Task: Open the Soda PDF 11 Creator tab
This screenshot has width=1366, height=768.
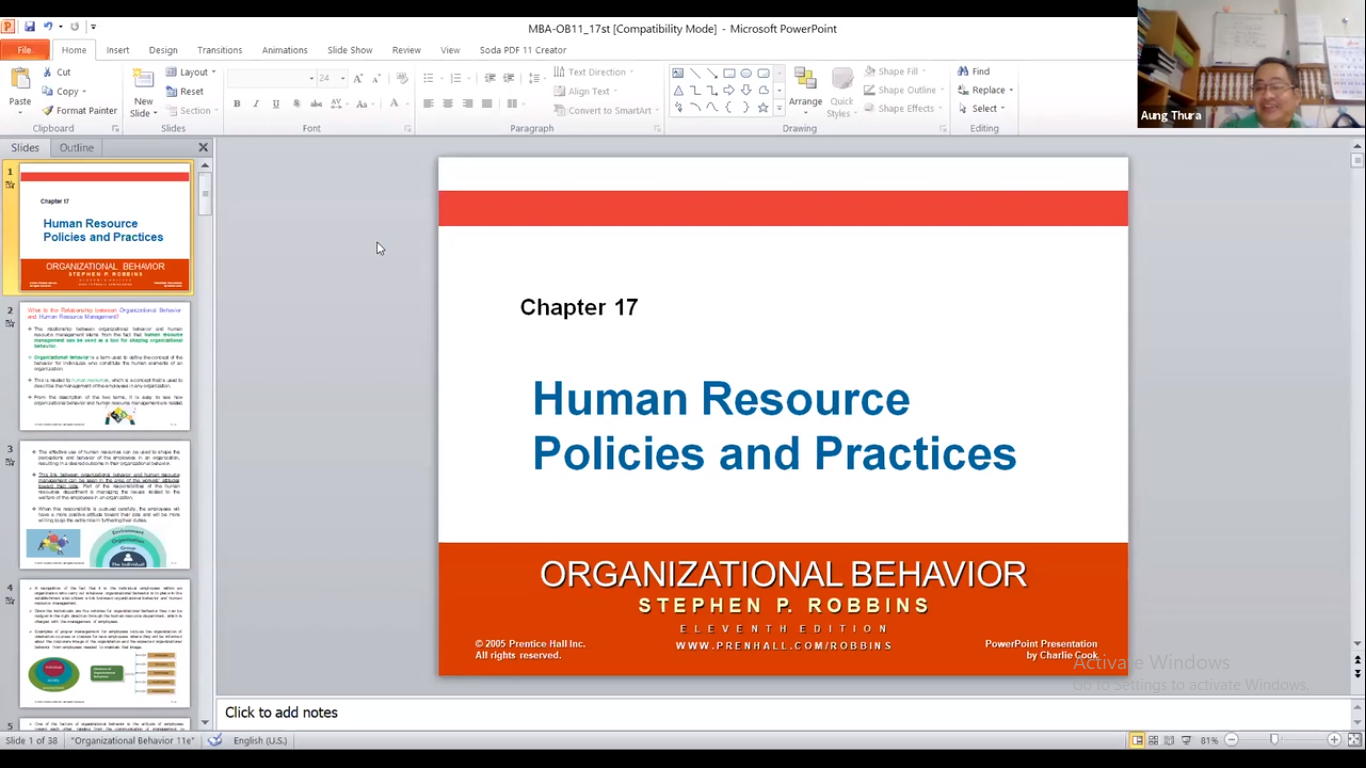Action: pyautogui.click(x=523, y=50)
